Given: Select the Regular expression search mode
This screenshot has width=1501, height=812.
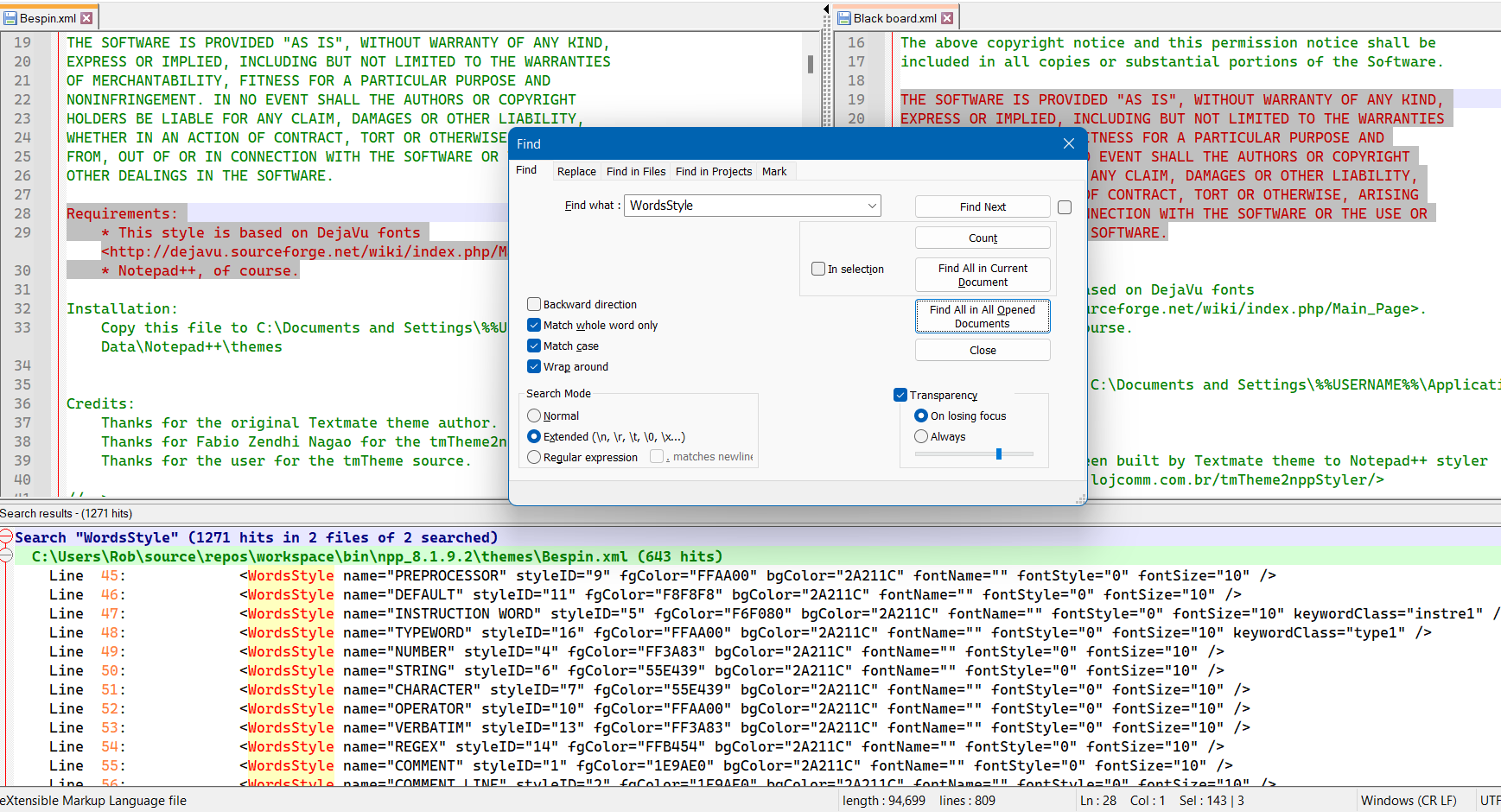Looking at the screenshot, I should [x=534, y=457].
